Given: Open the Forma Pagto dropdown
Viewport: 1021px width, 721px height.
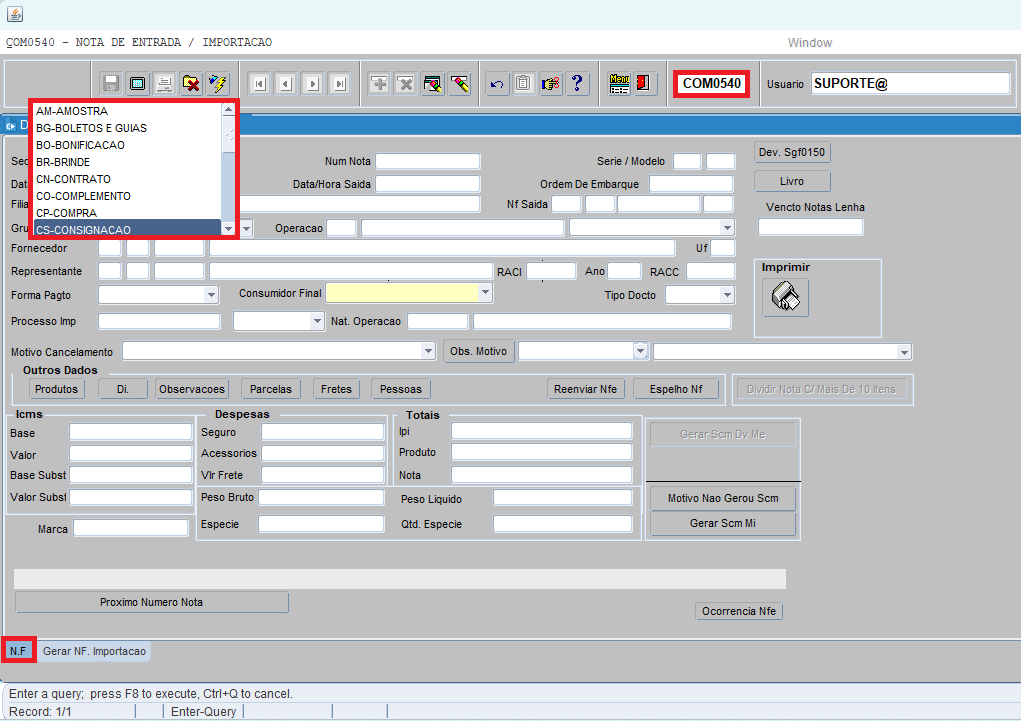Looking at the screenshot, I should tap(210, 295).
